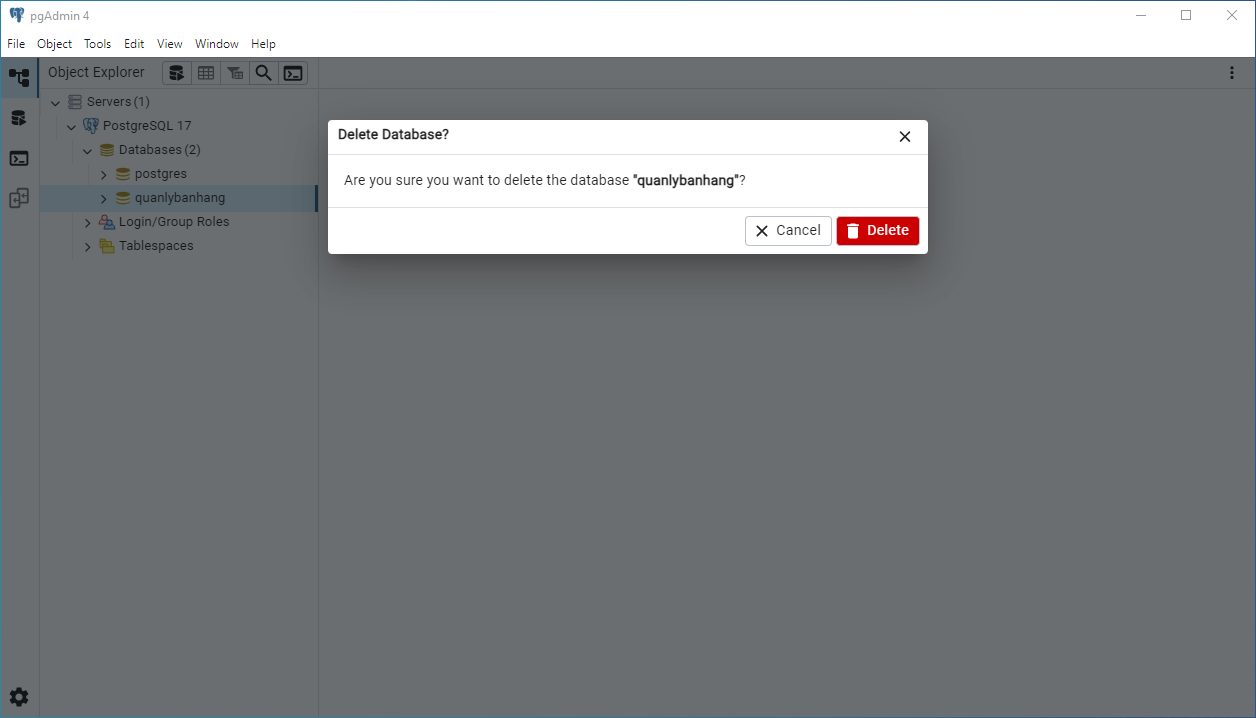
Task: Open PSQL workspace terminal icon in left sidebar
Action: [x=19, y=158]
